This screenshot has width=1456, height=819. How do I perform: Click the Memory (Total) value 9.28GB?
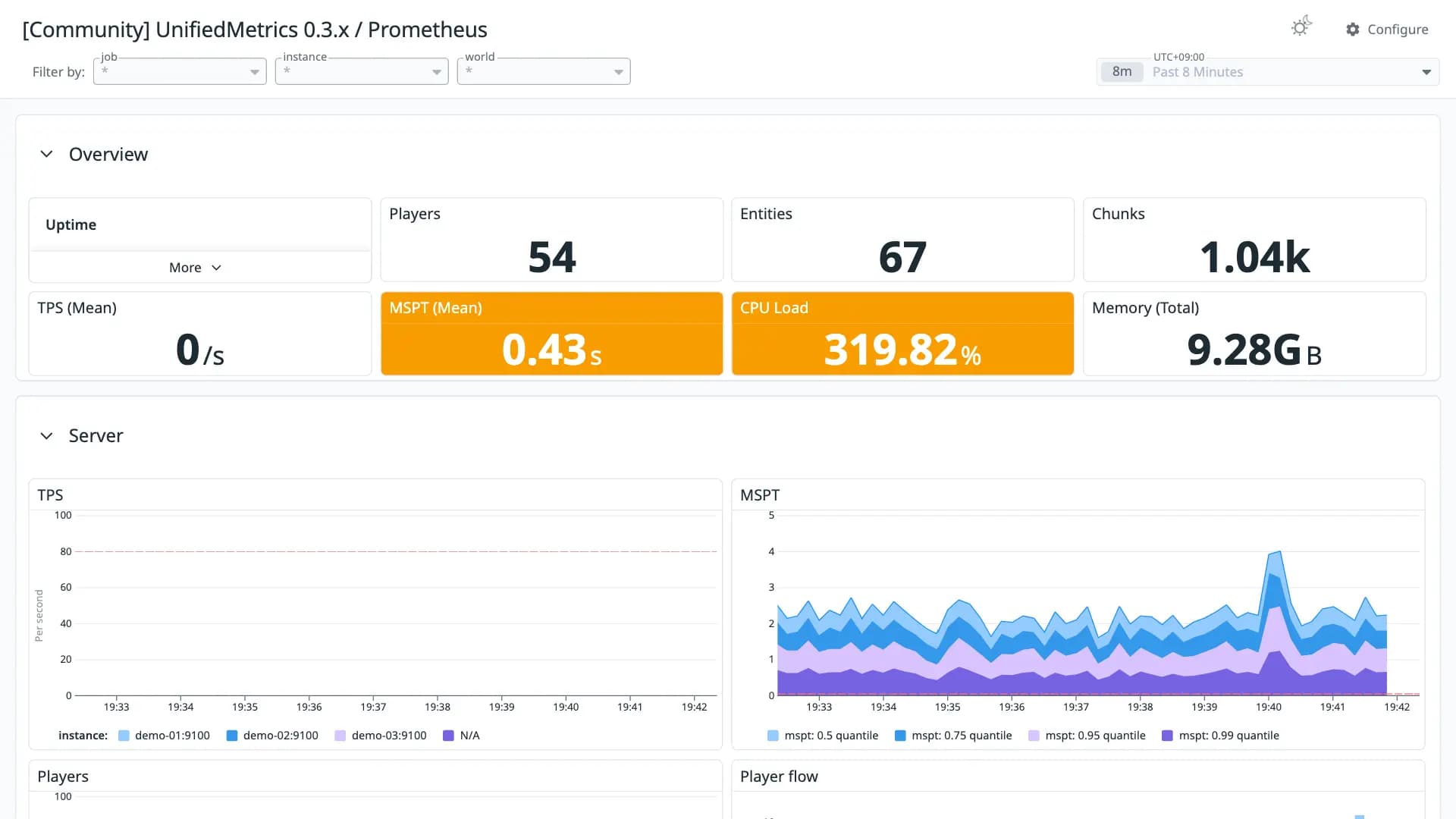coord(1254,350)
